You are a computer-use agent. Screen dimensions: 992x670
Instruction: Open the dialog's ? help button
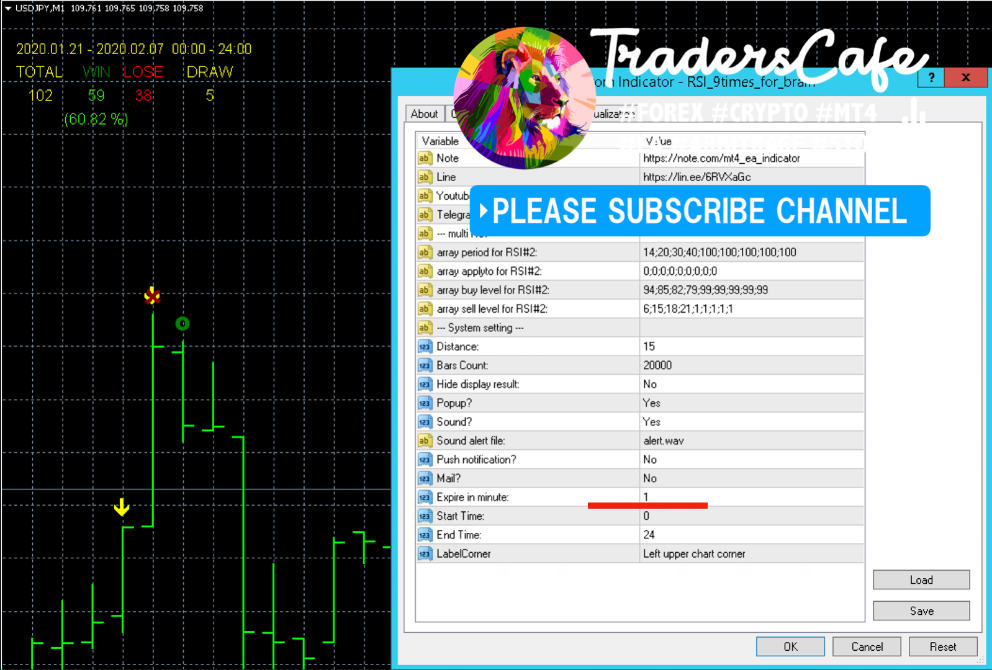pyautogui.click(x=931, y=78)
